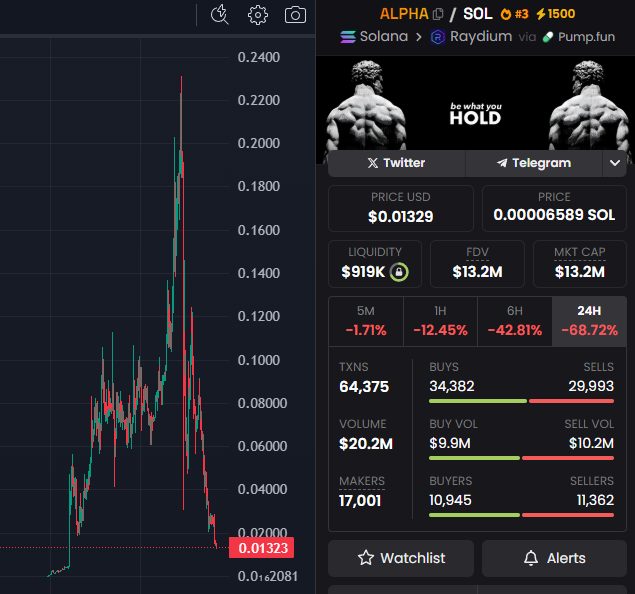This screenshot has height=594, width=635.
Task: Expand more social links chevron
Action: coord(615,163)
